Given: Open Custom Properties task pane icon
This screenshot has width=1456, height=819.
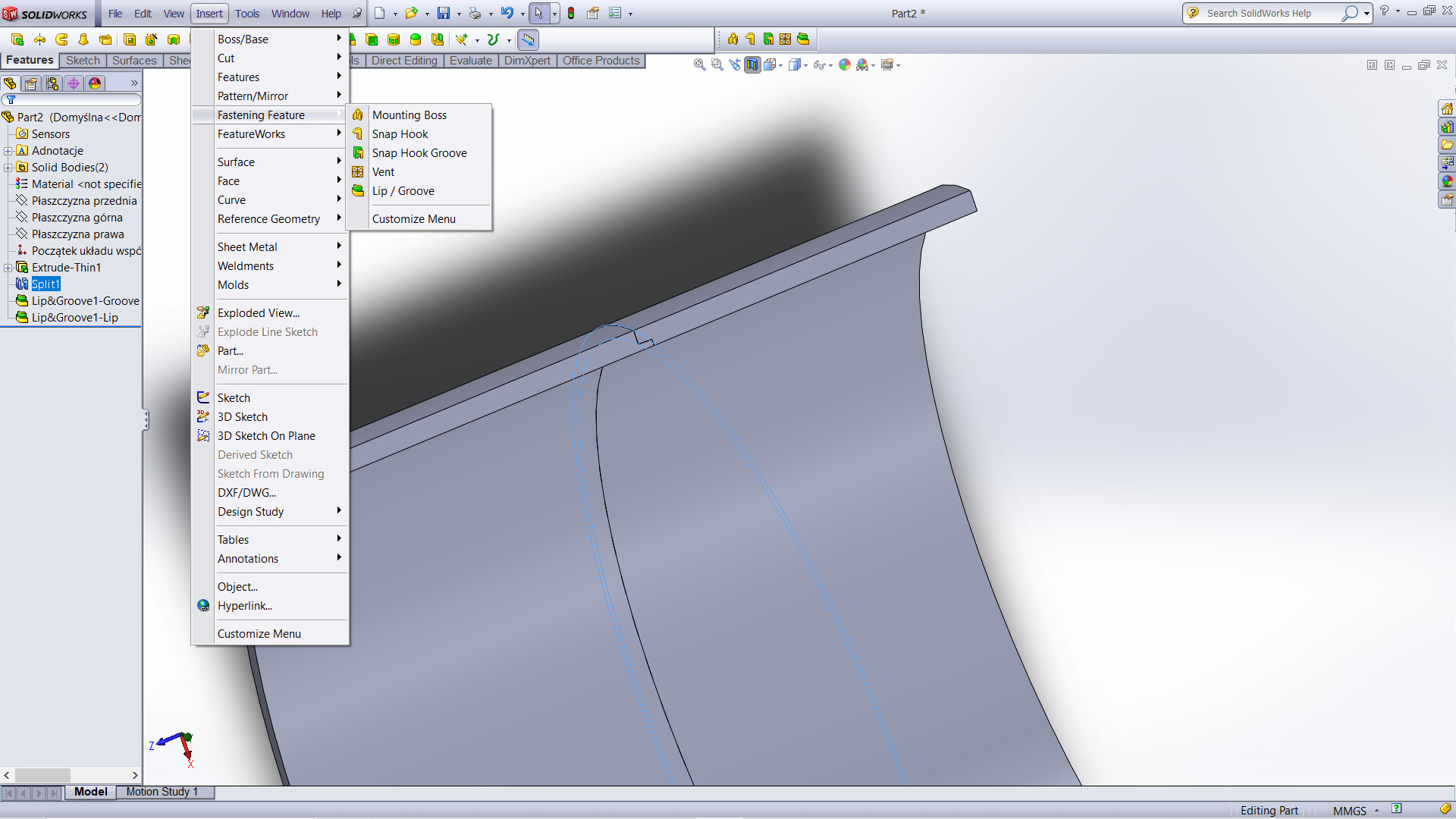Looking at the screenshot, I should tap(1448, 199).
